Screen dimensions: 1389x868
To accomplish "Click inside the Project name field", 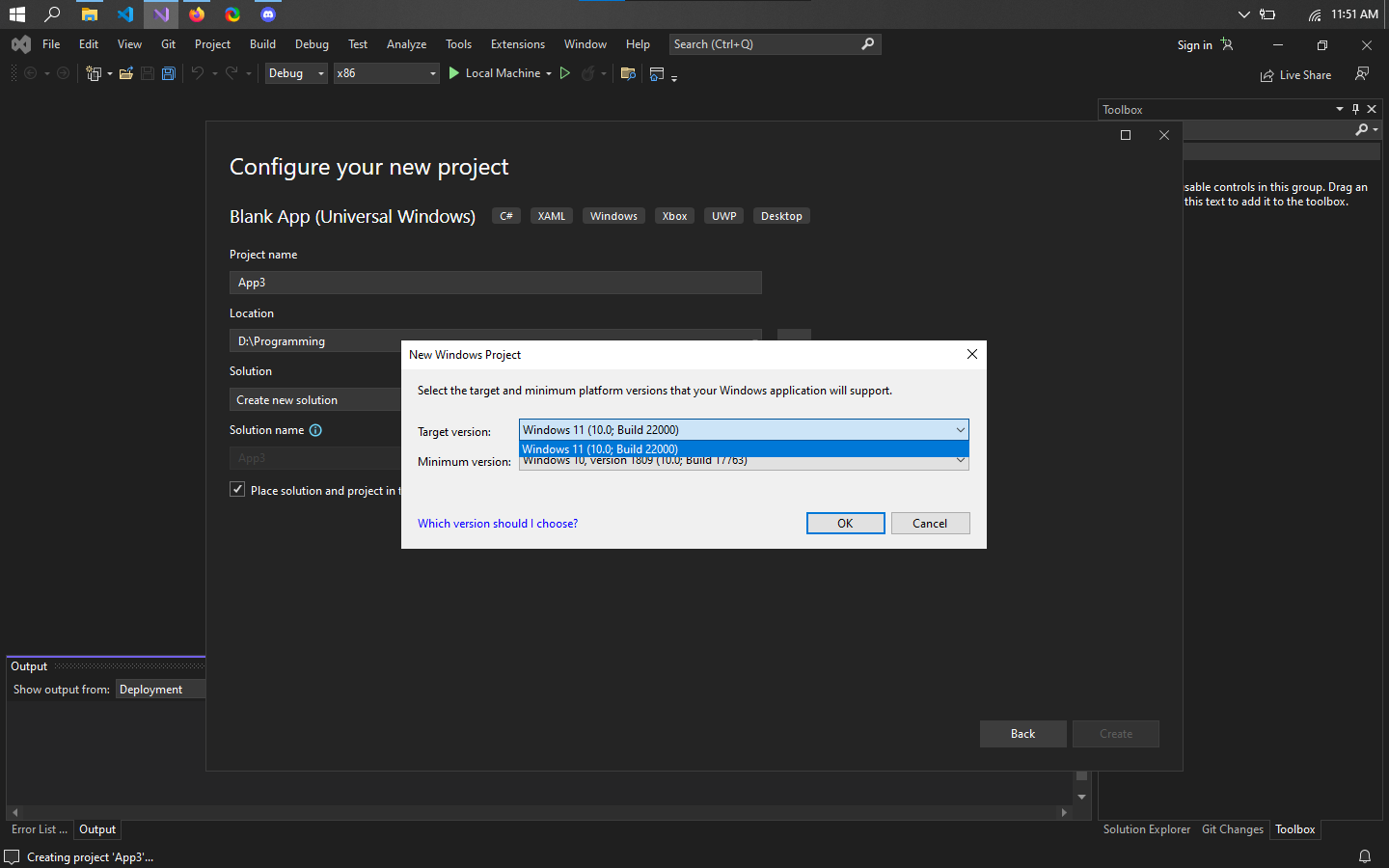I will point(495,282).
